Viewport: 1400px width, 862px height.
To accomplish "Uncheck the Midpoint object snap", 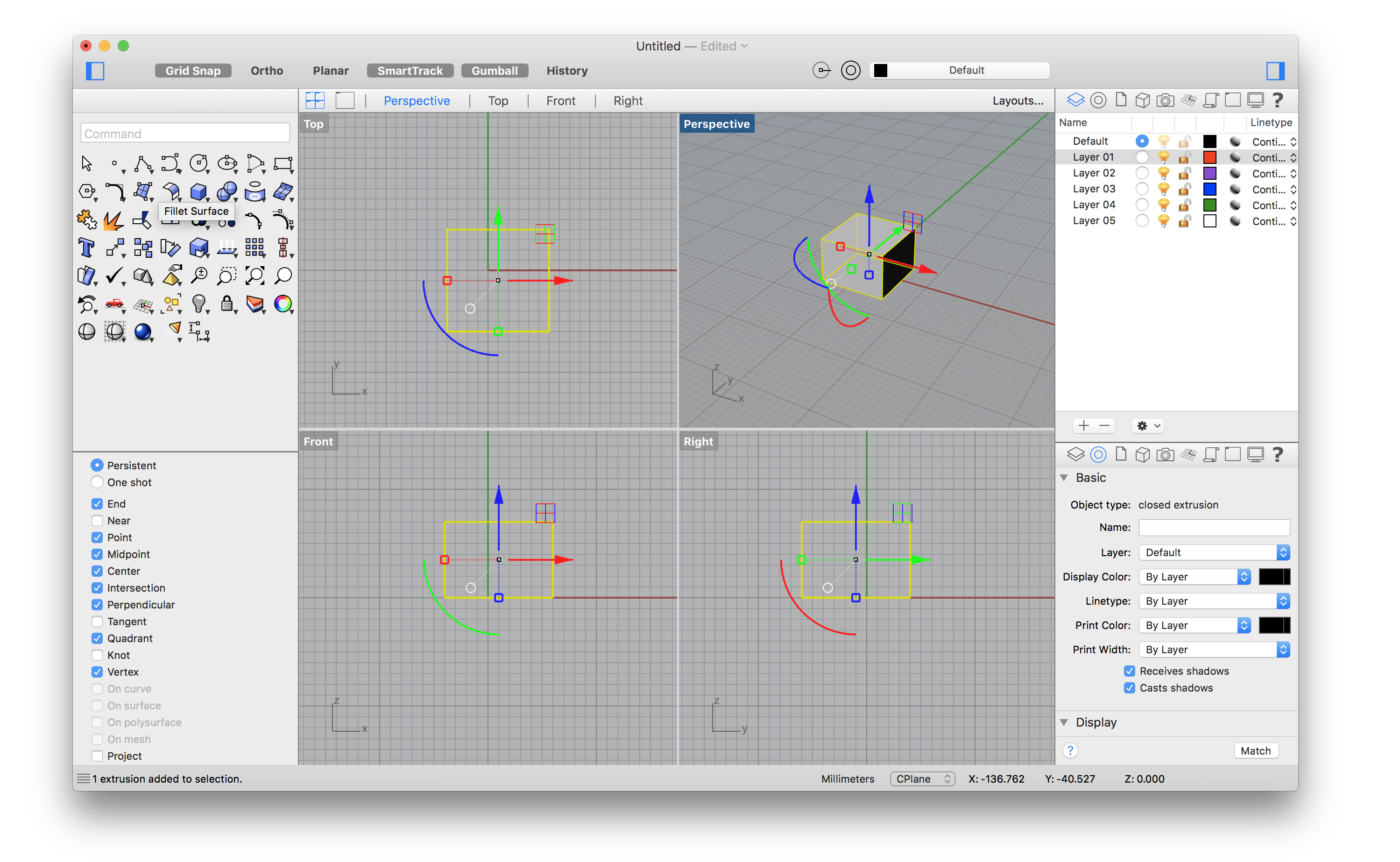I will pyautogui.click(x=97, y=554).
